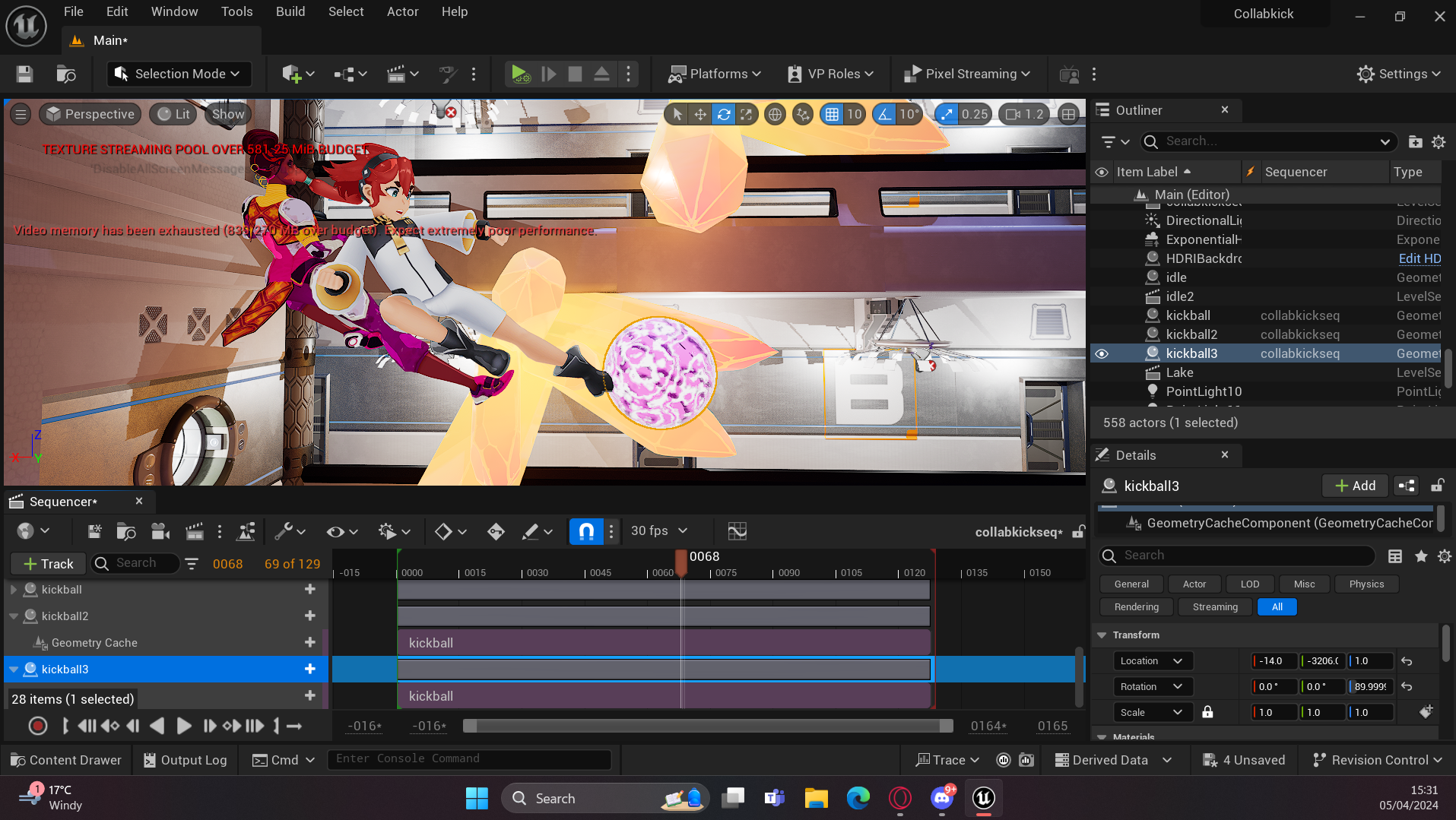Toggle Sequencer snapping magnet button

tap(585, 531)
